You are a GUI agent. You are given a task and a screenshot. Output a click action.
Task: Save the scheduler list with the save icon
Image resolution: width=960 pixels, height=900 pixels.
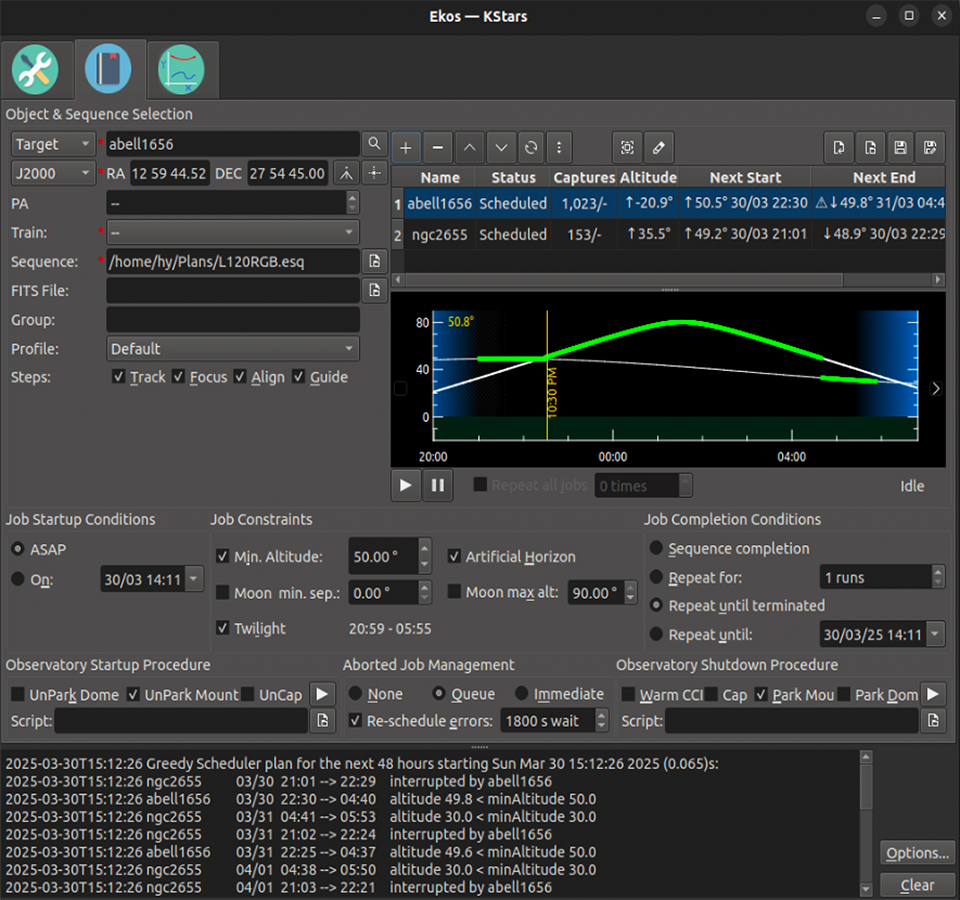click(899, 147)
